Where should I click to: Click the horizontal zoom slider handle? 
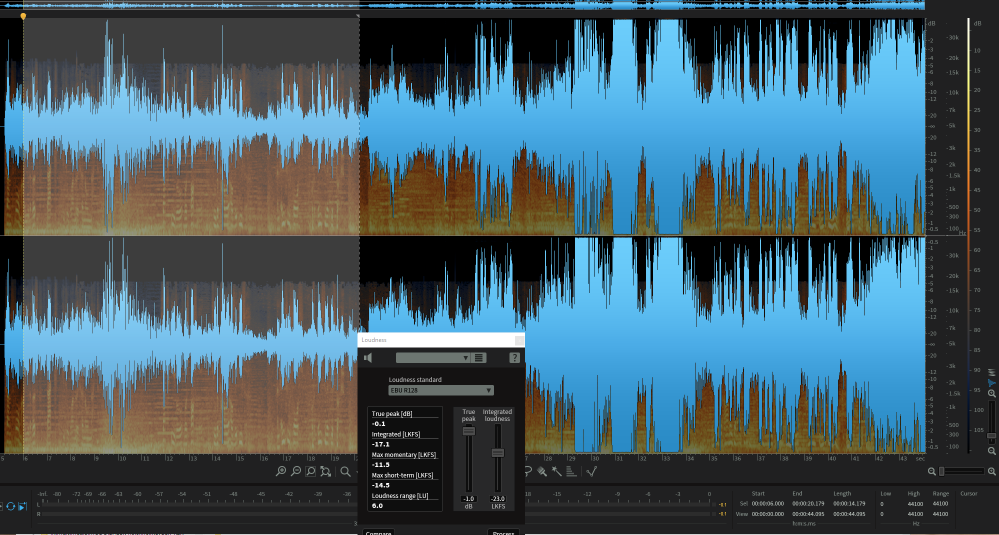tap(942, 471)
